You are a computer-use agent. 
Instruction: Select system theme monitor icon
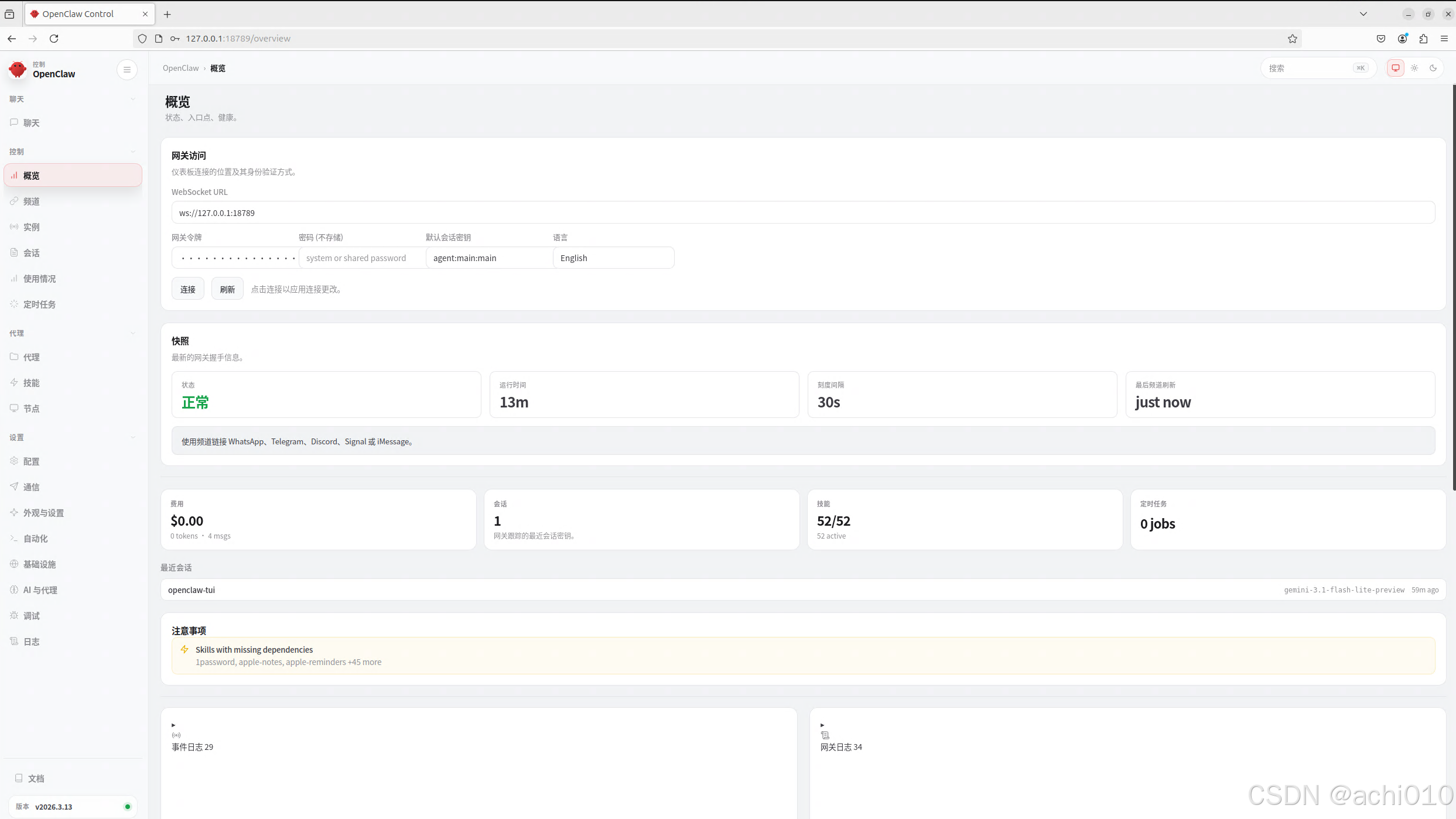pos(1396,68)
